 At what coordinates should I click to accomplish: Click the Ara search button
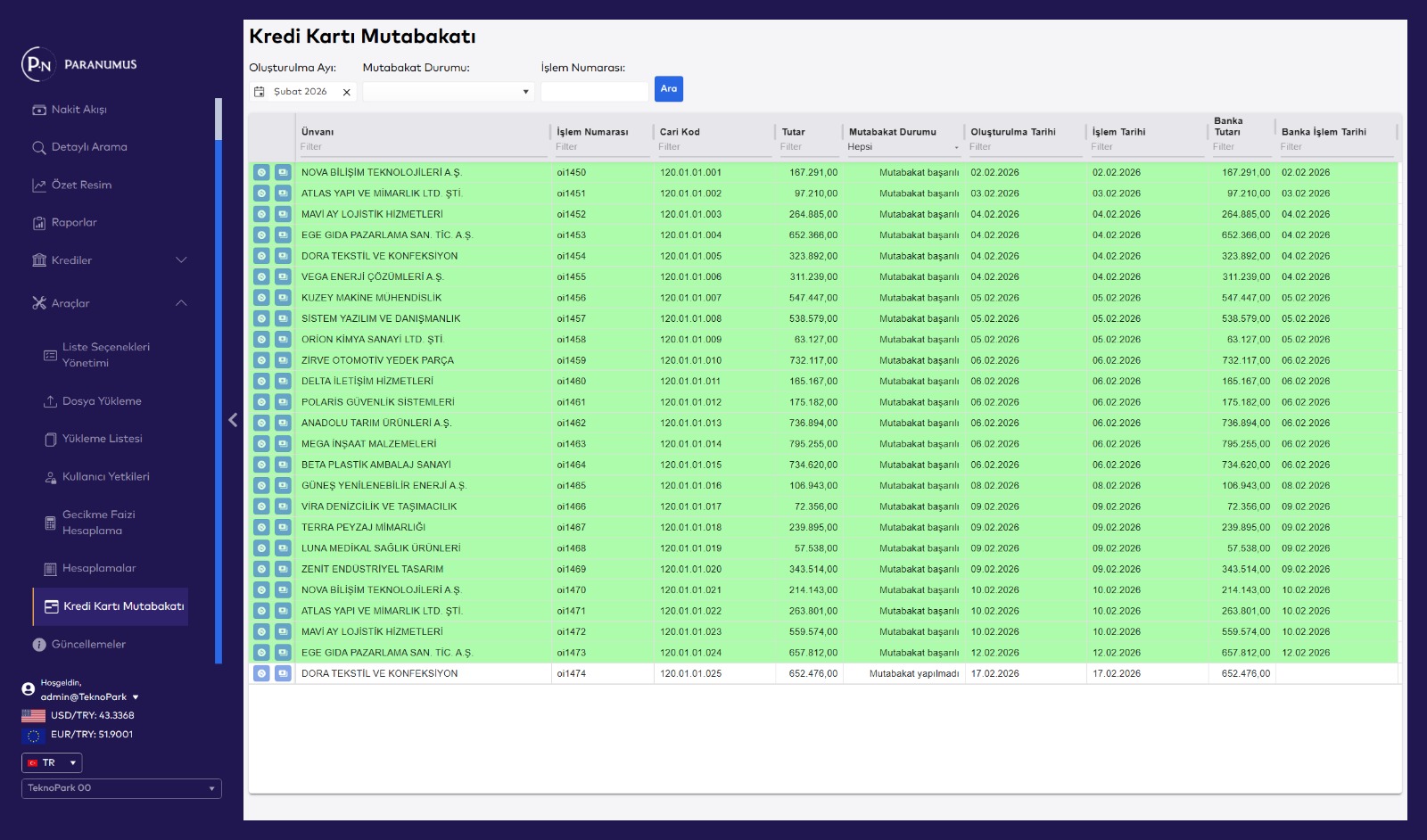click(668, 89)
